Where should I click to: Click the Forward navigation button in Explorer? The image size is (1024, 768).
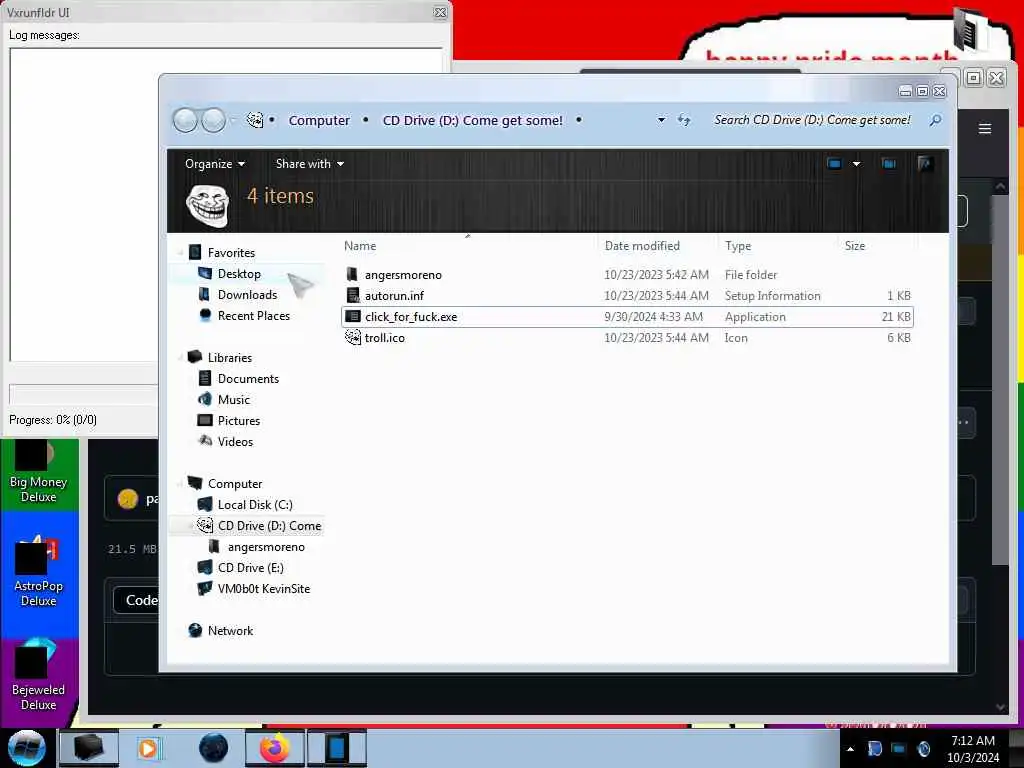pos(214,120)
